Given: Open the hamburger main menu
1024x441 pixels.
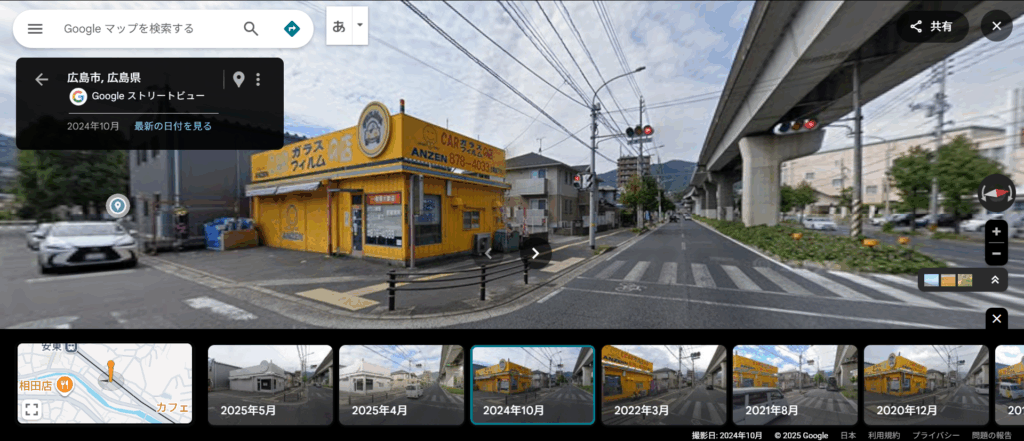Looking at the screenshot, I should click(x=35, y=29).
